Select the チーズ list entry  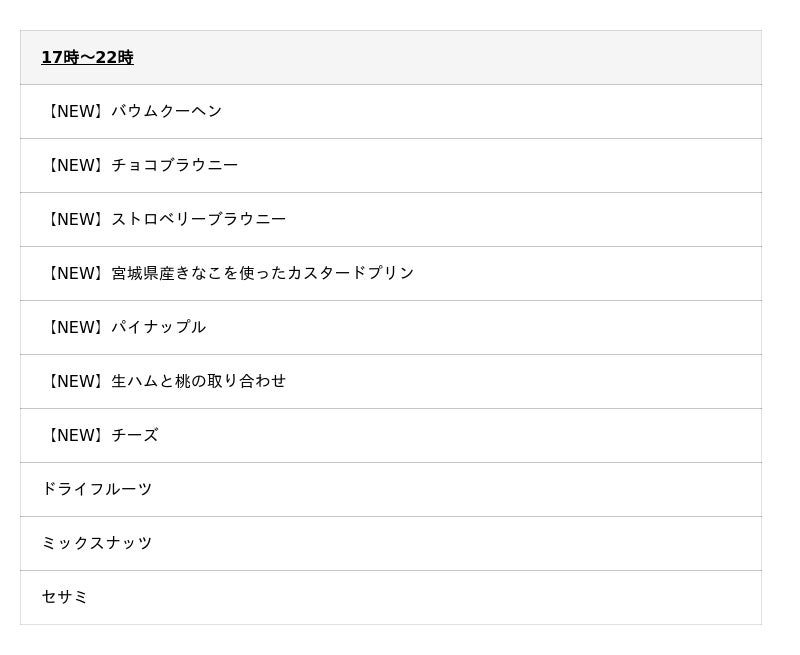[x=134, y=435]
